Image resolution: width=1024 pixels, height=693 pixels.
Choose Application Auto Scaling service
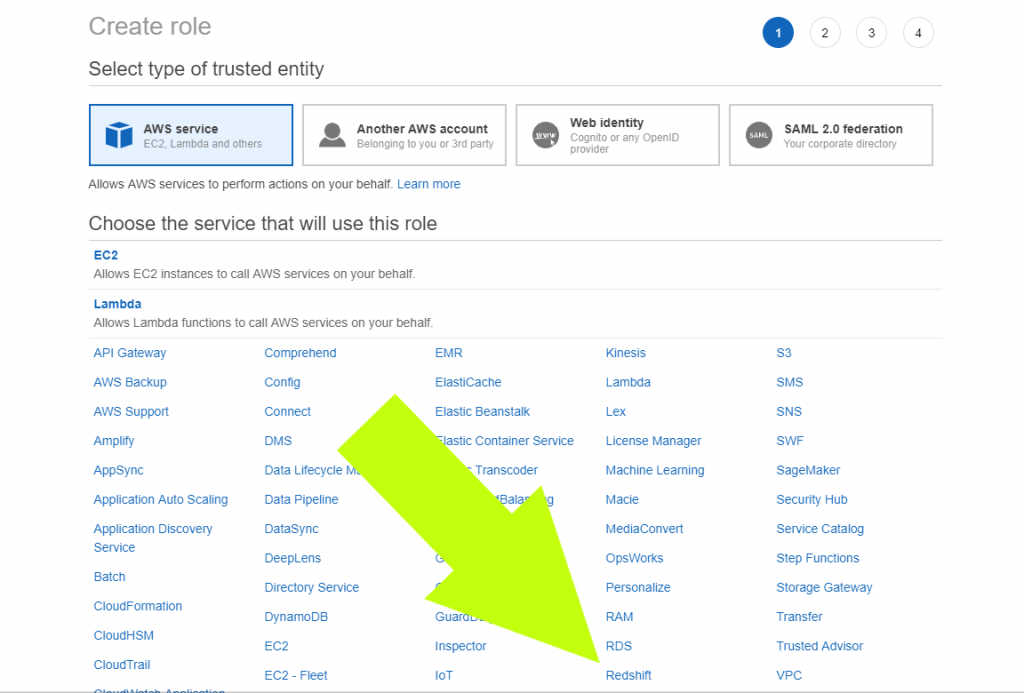click(x=161, y=500)
